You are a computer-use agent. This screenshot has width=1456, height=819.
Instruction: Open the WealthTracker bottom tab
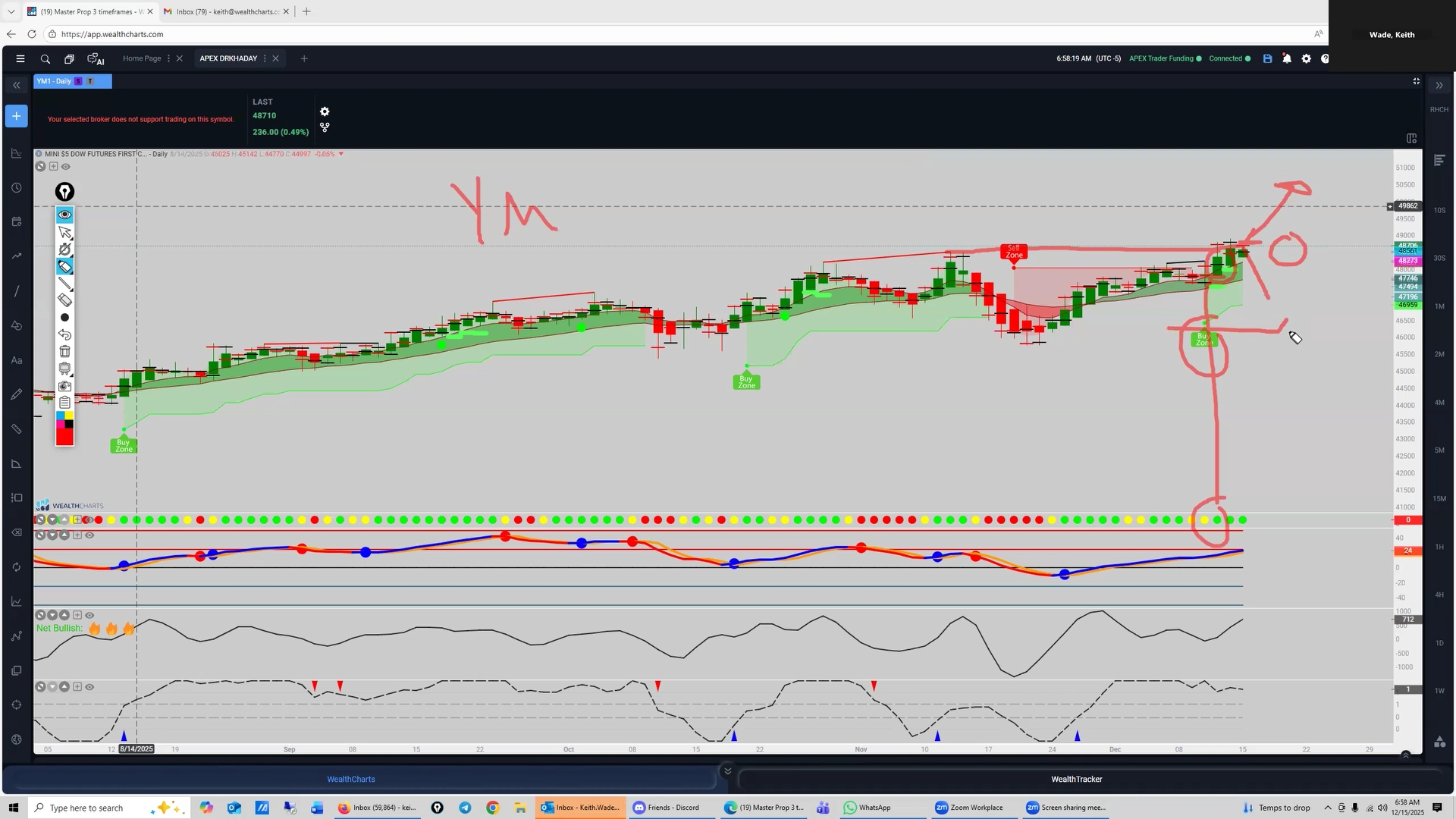tap(1076, 779)
